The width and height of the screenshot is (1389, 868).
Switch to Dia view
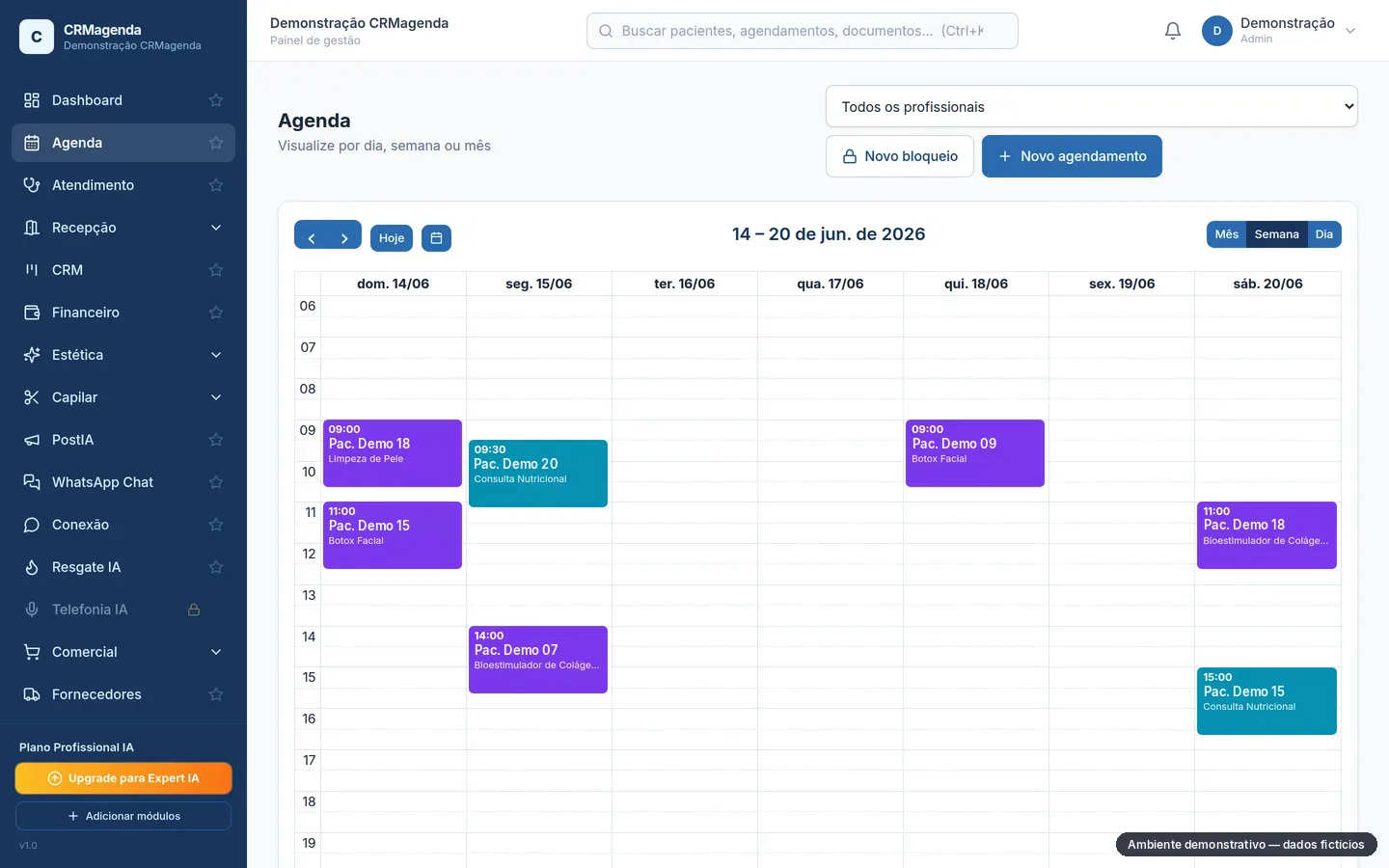(x=1324, y=234)
